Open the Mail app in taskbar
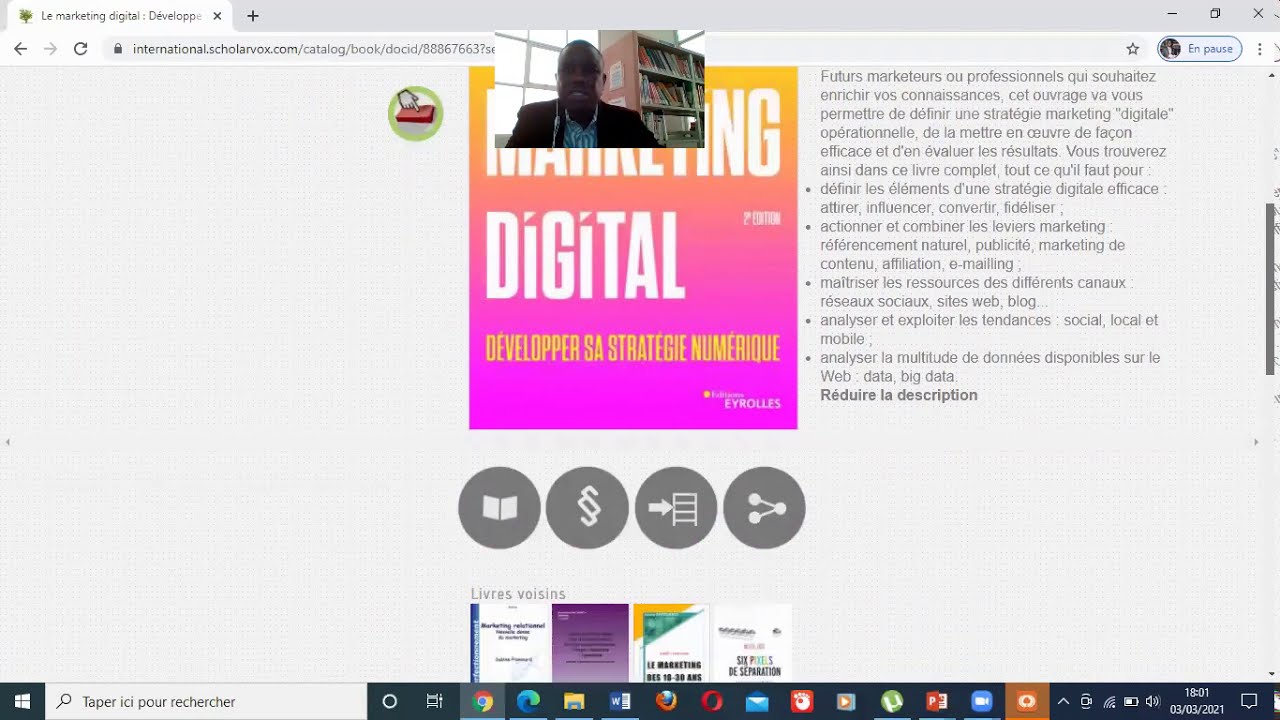The image size is (1280, 720). click(757, 701)
